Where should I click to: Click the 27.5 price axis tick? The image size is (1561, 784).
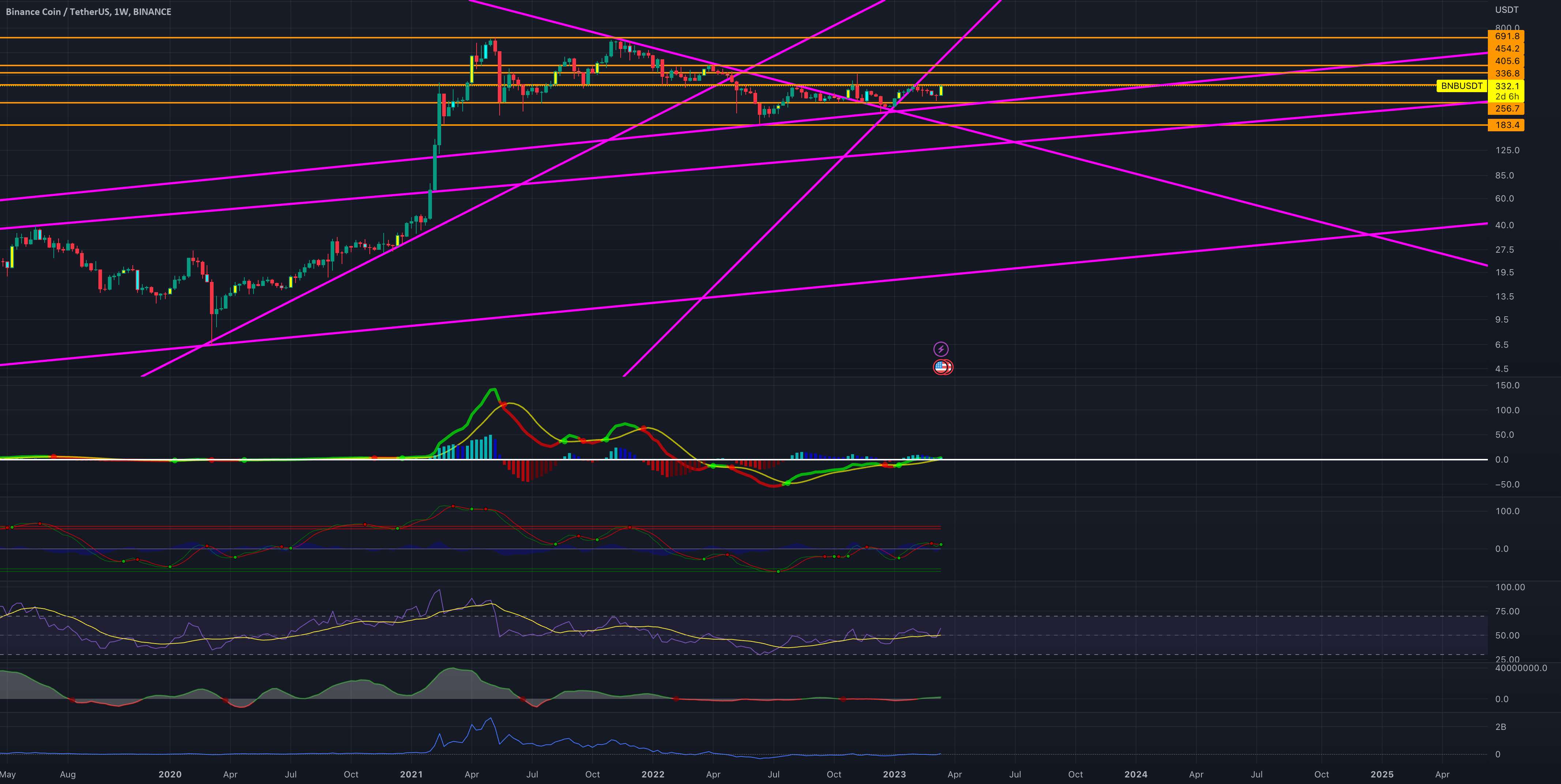pyautogui.click(x=1504, y=250)
